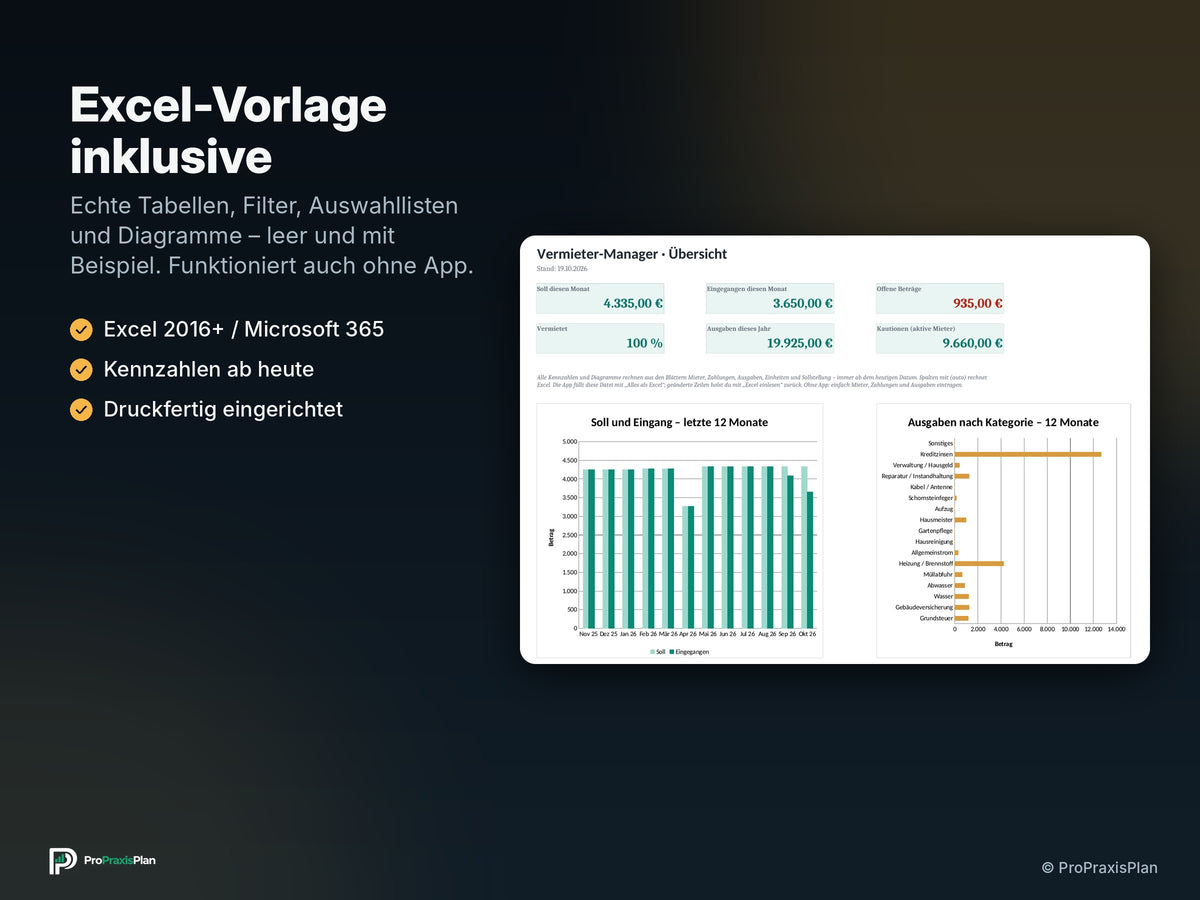Click the Reparatur / Instandhaltung category label

pyautogui.click(x=917, y=476)
